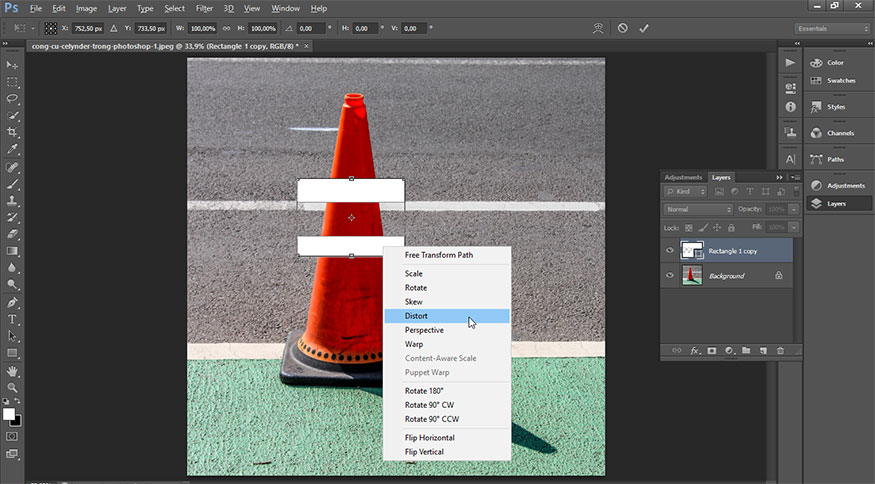This screenshot has width=875, height=484.
Task: Click the foreground color swatch
Action: coord(9,414)
